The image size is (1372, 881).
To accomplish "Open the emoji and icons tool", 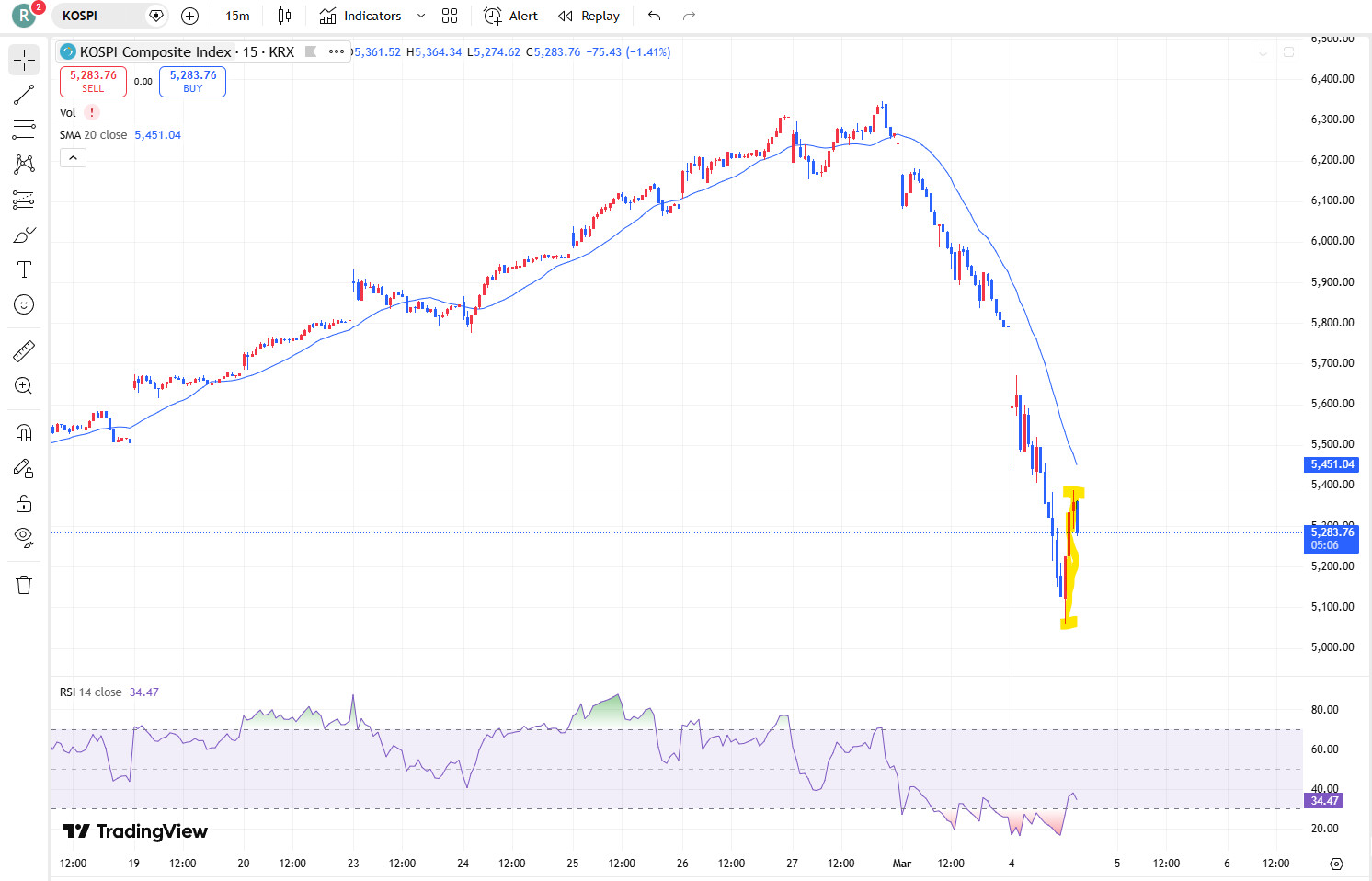I will pyautogui.click(x=24, y=304).
